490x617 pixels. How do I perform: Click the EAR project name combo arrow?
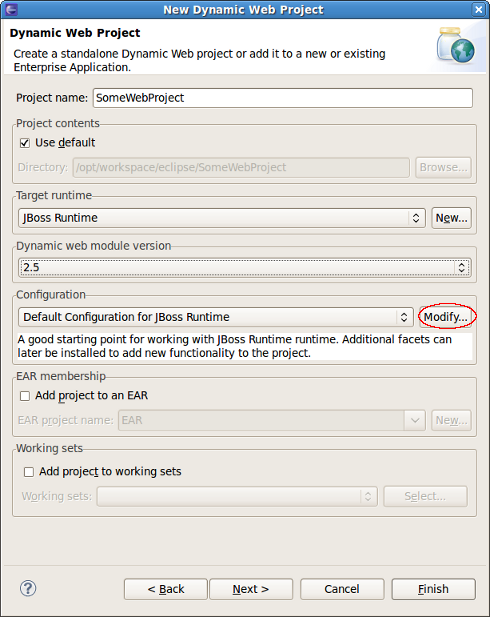click(415, 421)
